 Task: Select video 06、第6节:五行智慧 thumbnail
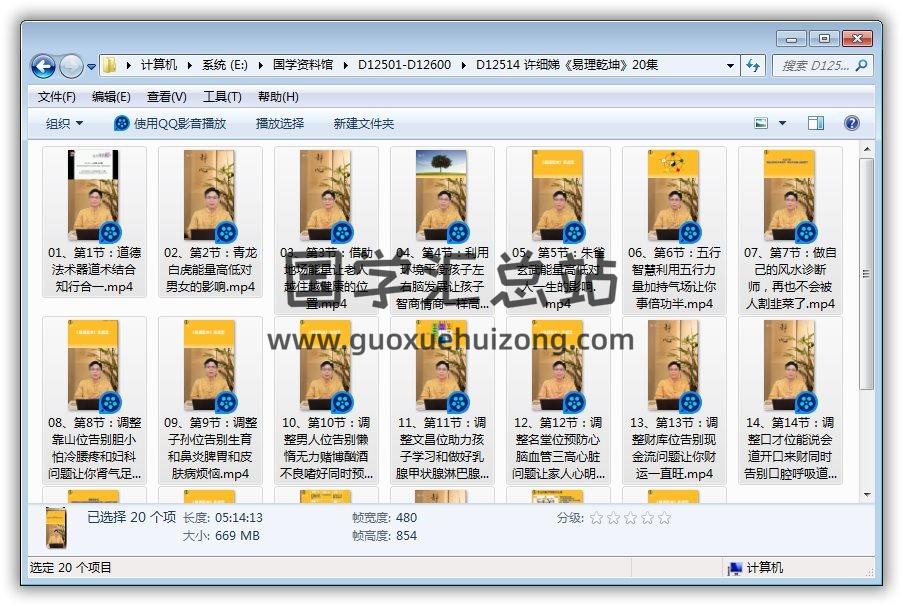click(674, 195)
